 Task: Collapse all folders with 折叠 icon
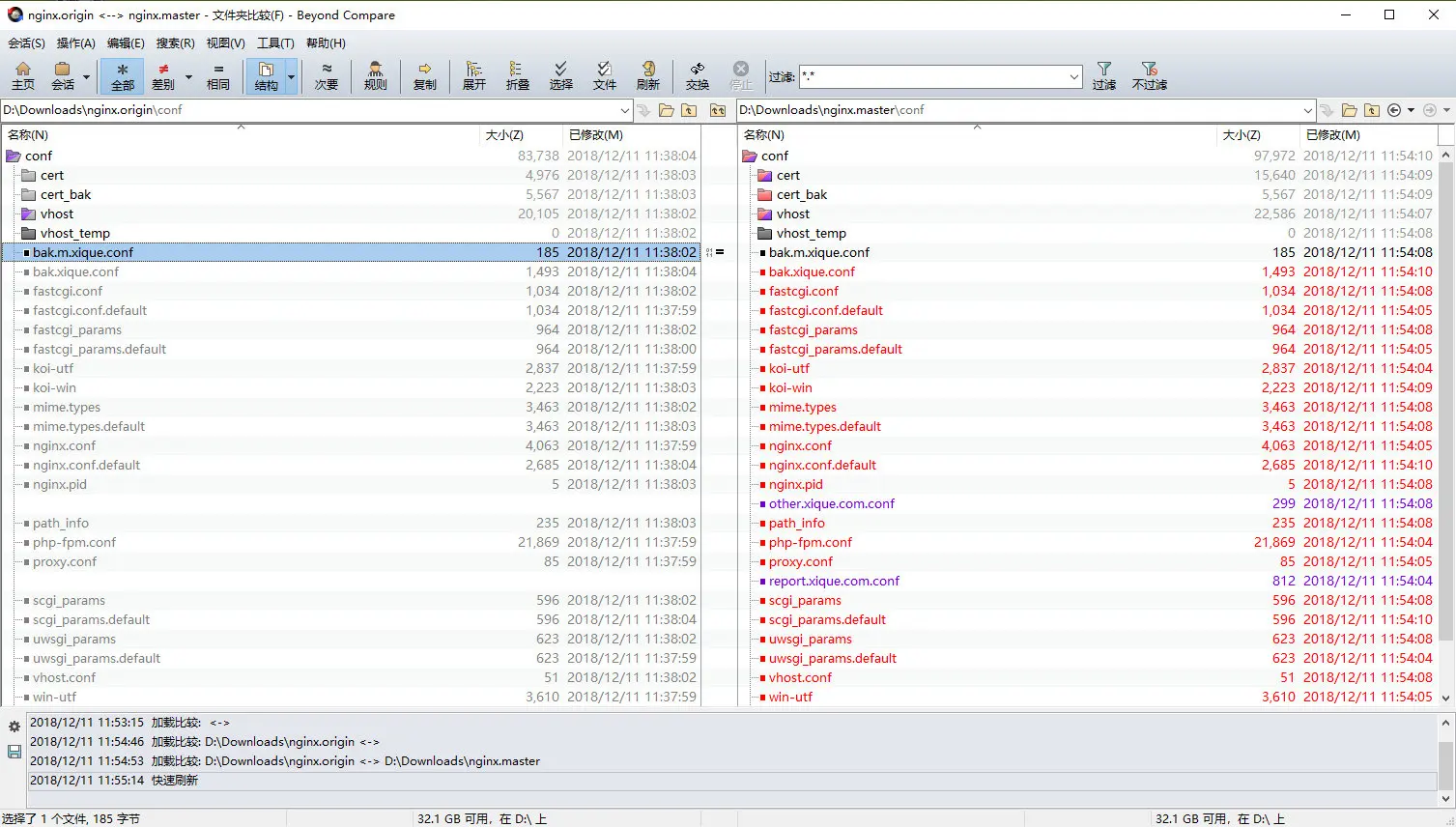[x=517, y=76]
